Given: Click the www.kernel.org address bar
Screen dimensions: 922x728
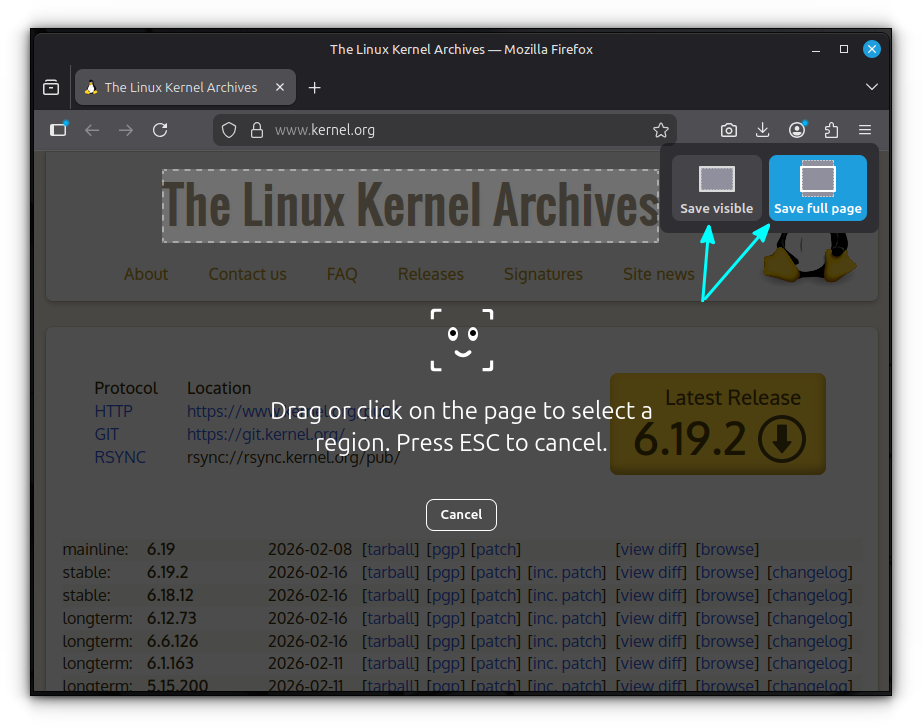Looking at the screenshot, I should pos(450,130).
